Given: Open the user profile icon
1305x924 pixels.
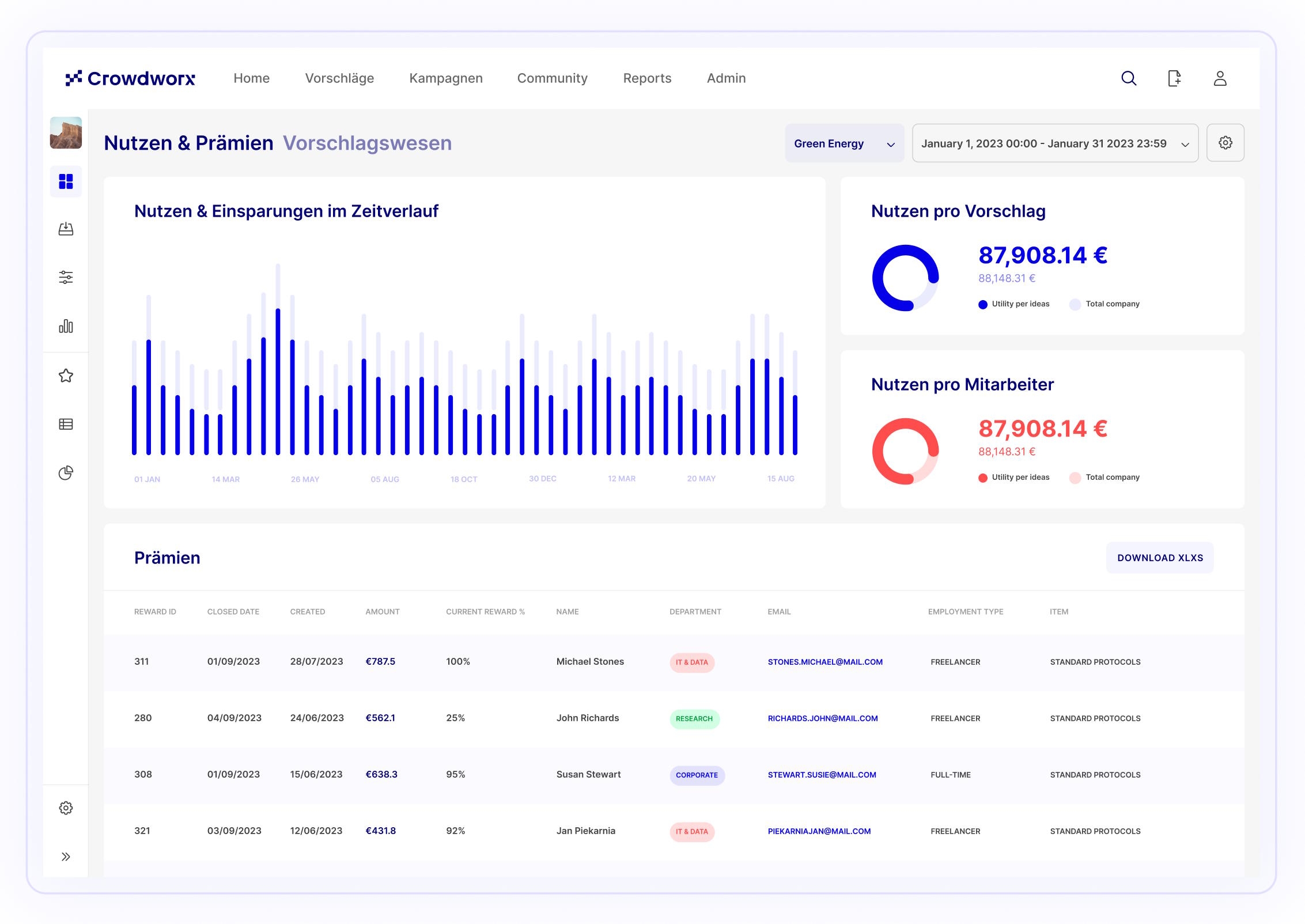Looking at the screenshot, I should [1220, 78].
